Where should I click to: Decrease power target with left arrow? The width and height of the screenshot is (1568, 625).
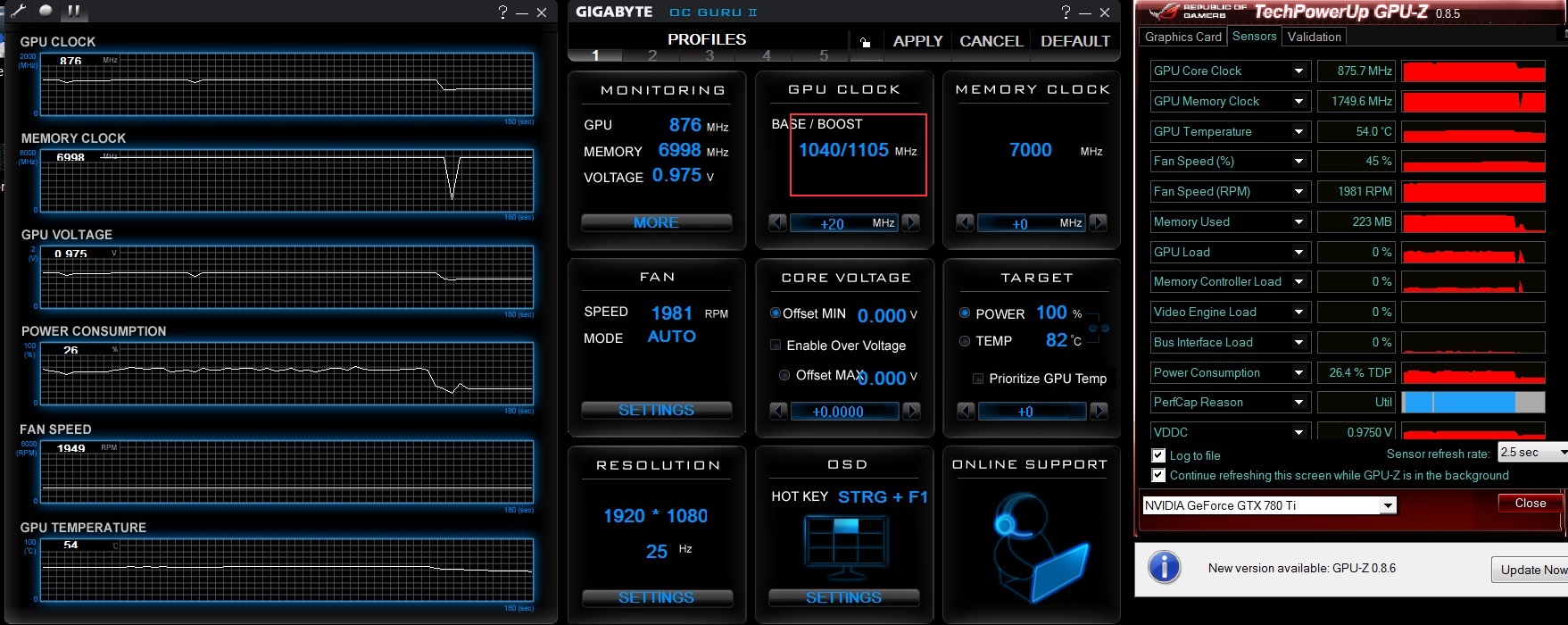pos(966,411)
